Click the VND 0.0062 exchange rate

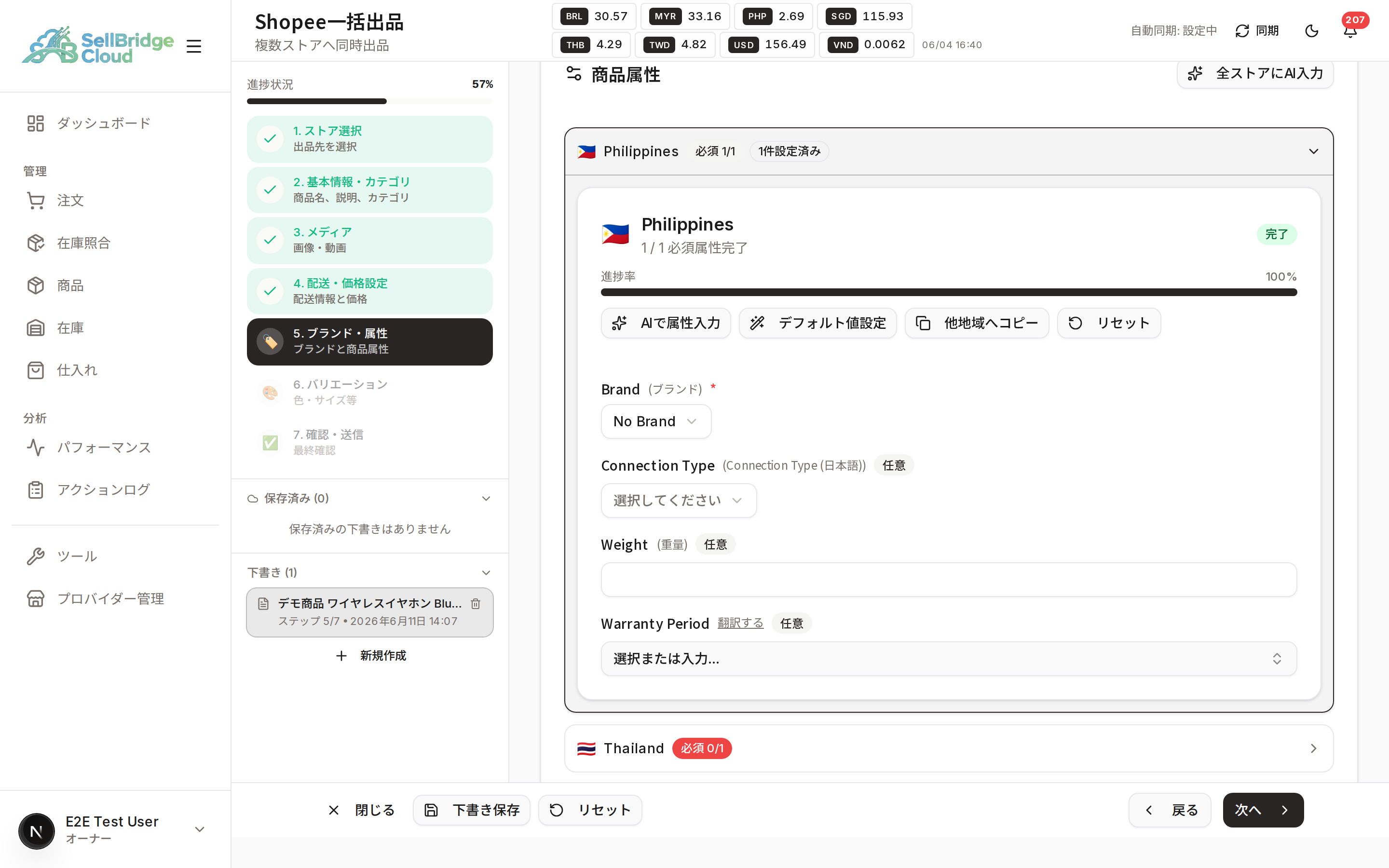pyautogui.click(x=867, y=45)
